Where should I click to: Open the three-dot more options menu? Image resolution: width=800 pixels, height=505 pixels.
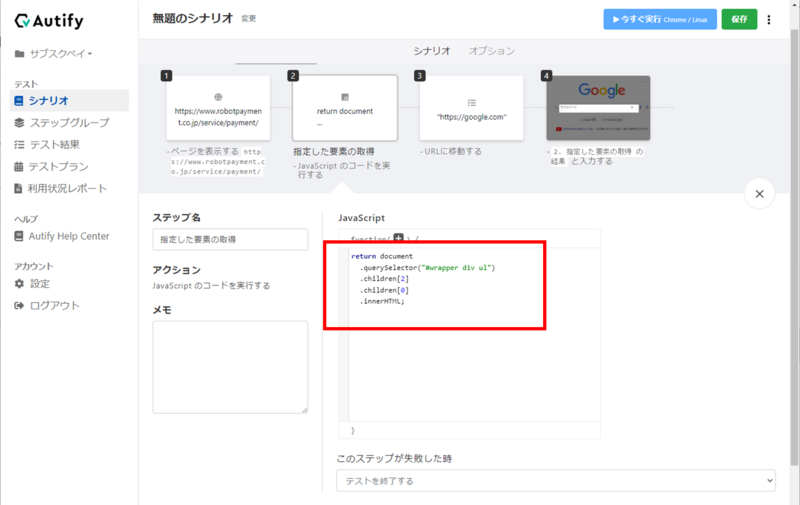[768, 19]
